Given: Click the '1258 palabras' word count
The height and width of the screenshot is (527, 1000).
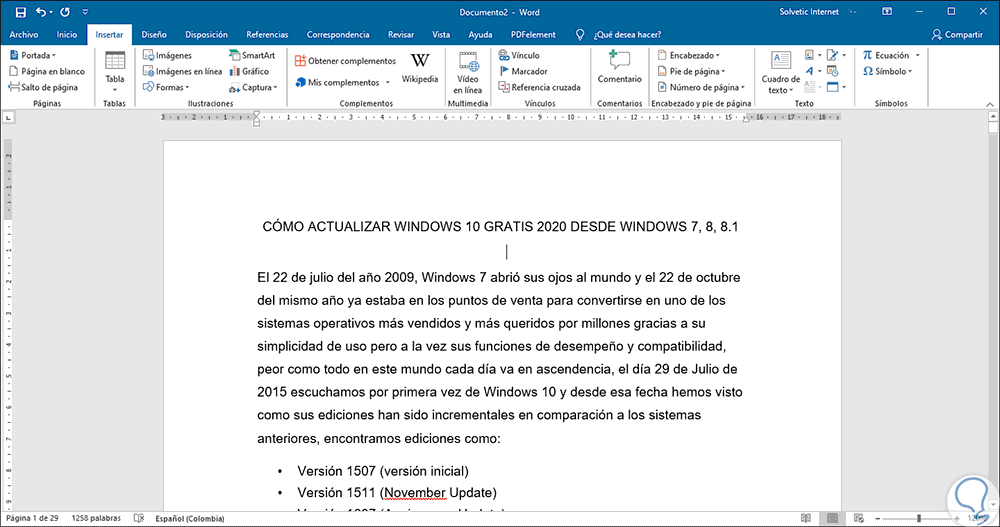Looking at the screenshot, I should point(96,519).
